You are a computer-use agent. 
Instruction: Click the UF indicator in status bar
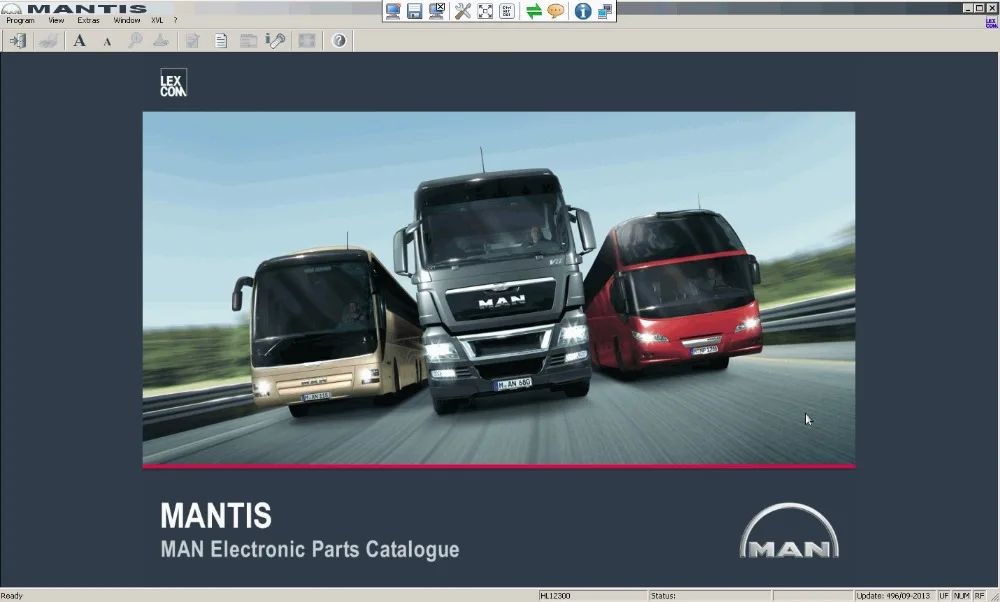[944, 596]
